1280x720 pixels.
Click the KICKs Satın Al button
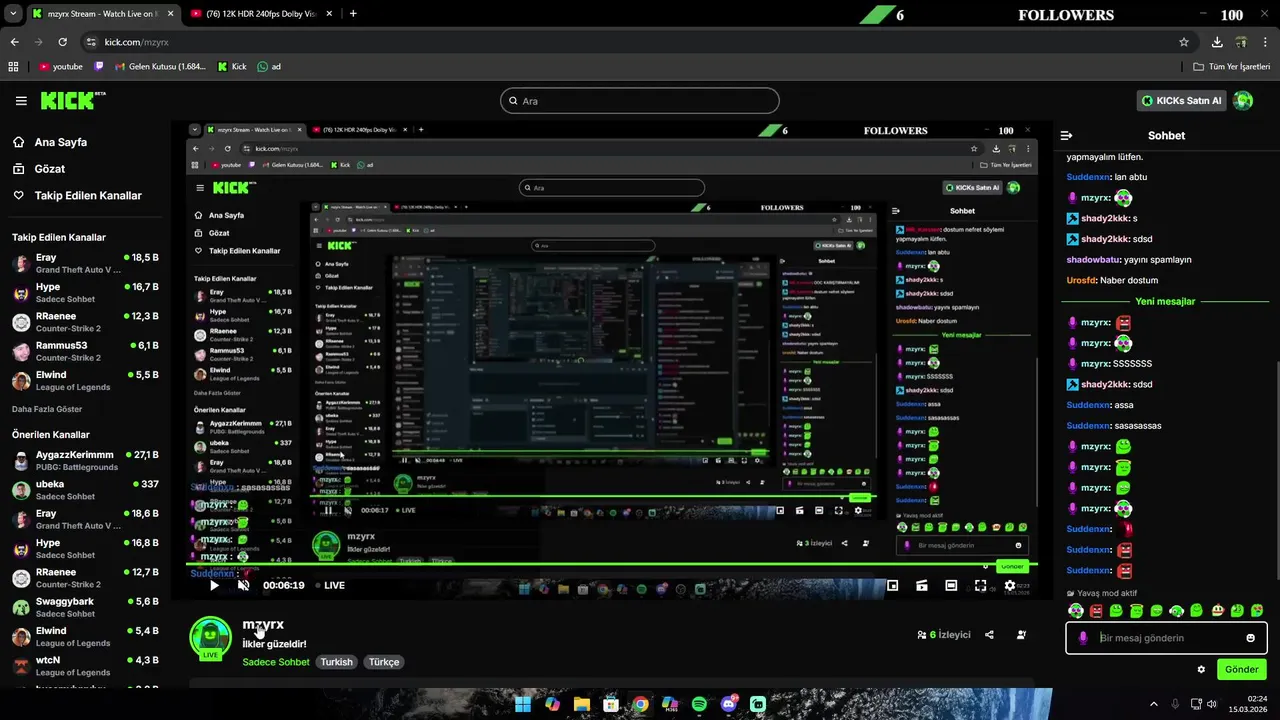(x=1182, y=101)
